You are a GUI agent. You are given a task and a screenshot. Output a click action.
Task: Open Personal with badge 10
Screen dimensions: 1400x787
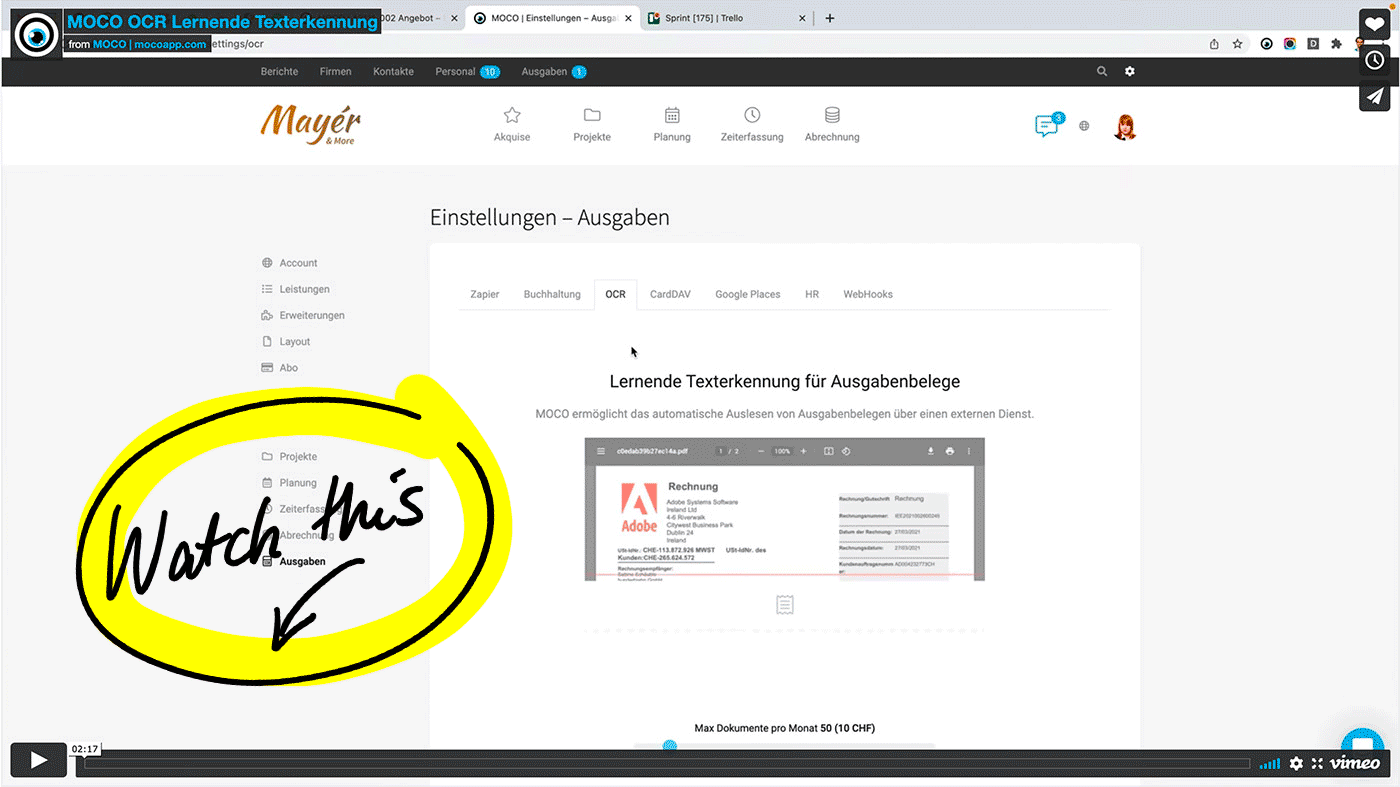467,72
